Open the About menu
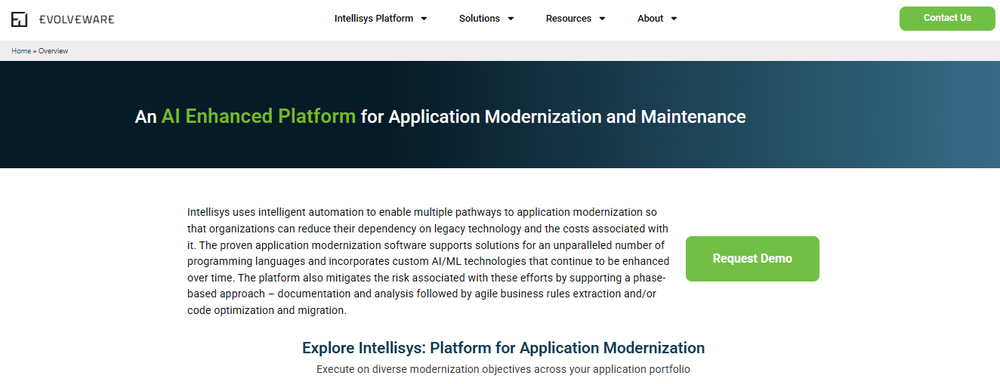This screenshot has width=1000, height=384. pos(650,18)
